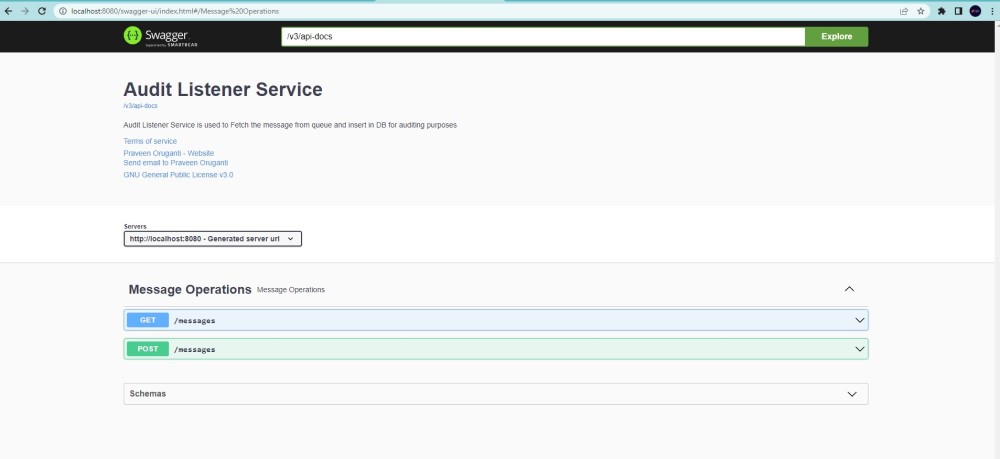
Task: Click the green Explore button
Action: (x=837, y=36)
